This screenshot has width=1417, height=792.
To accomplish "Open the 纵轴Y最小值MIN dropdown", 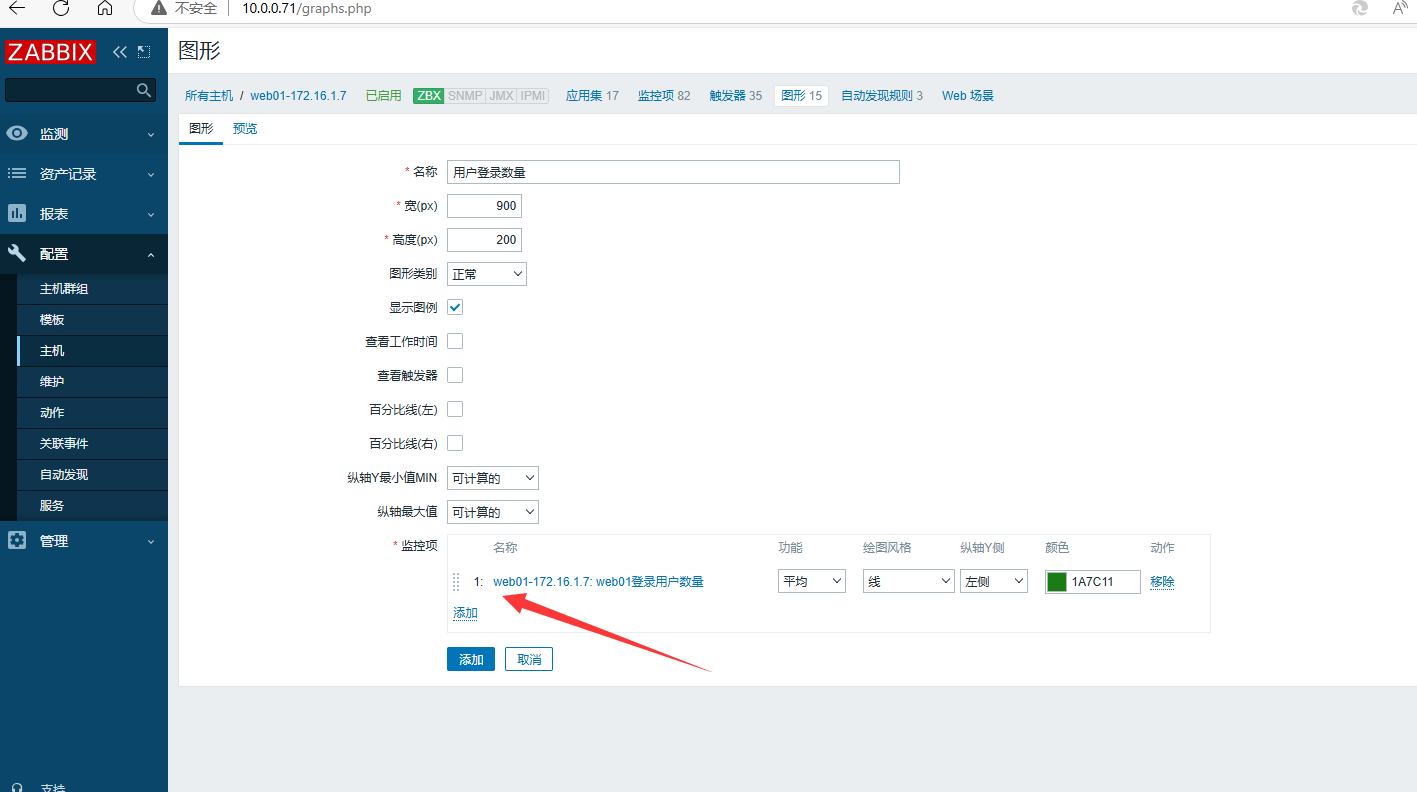I will [493, 478].
